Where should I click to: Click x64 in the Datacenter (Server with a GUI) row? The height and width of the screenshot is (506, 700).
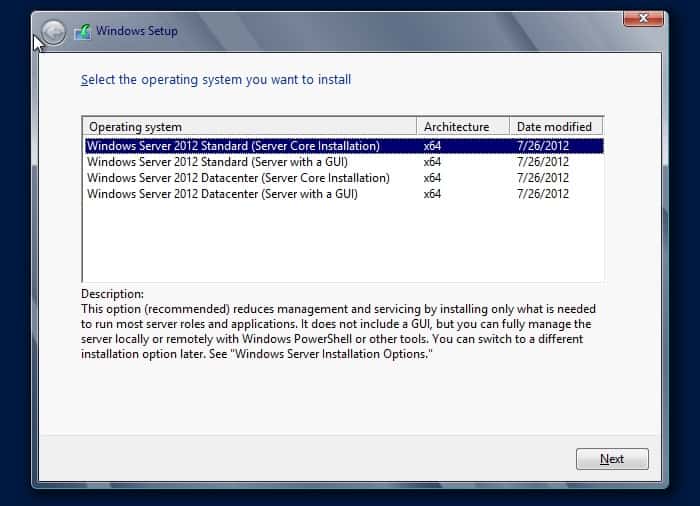click(432, 194)
